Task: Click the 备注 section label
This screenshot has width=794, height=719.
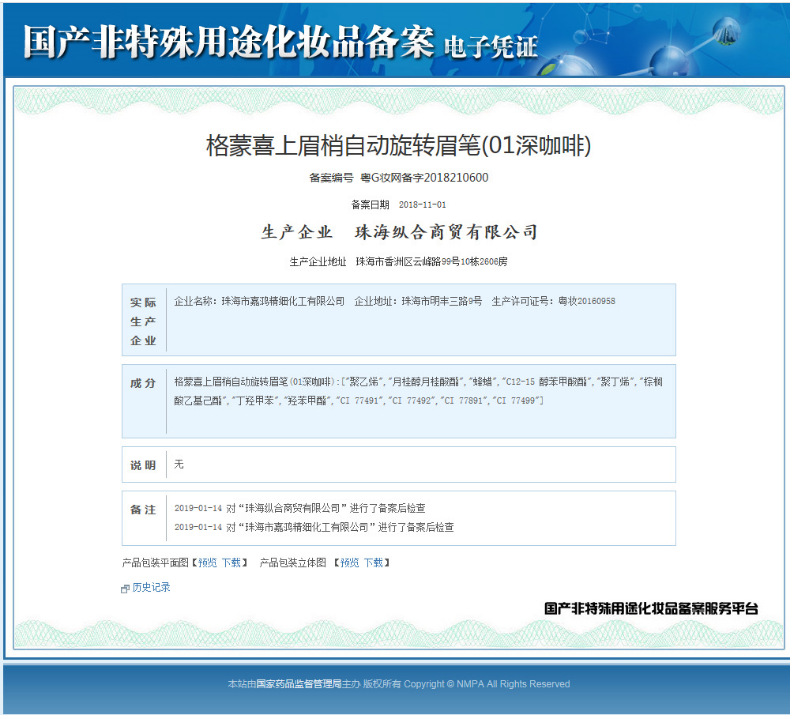Action: [143, 510]
